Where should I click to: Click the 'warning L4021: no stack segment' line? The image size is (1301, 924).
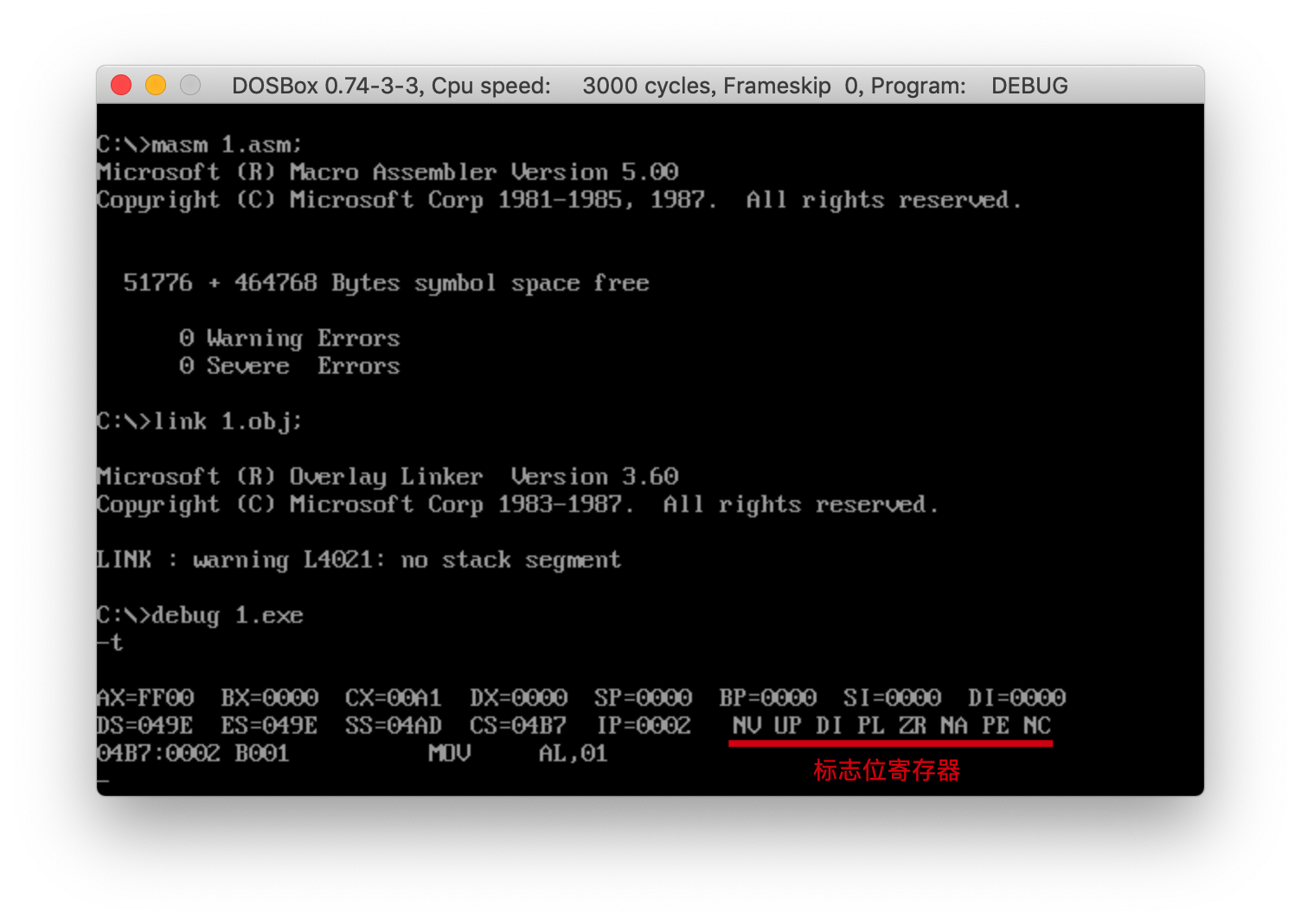(x=359, y=560)
